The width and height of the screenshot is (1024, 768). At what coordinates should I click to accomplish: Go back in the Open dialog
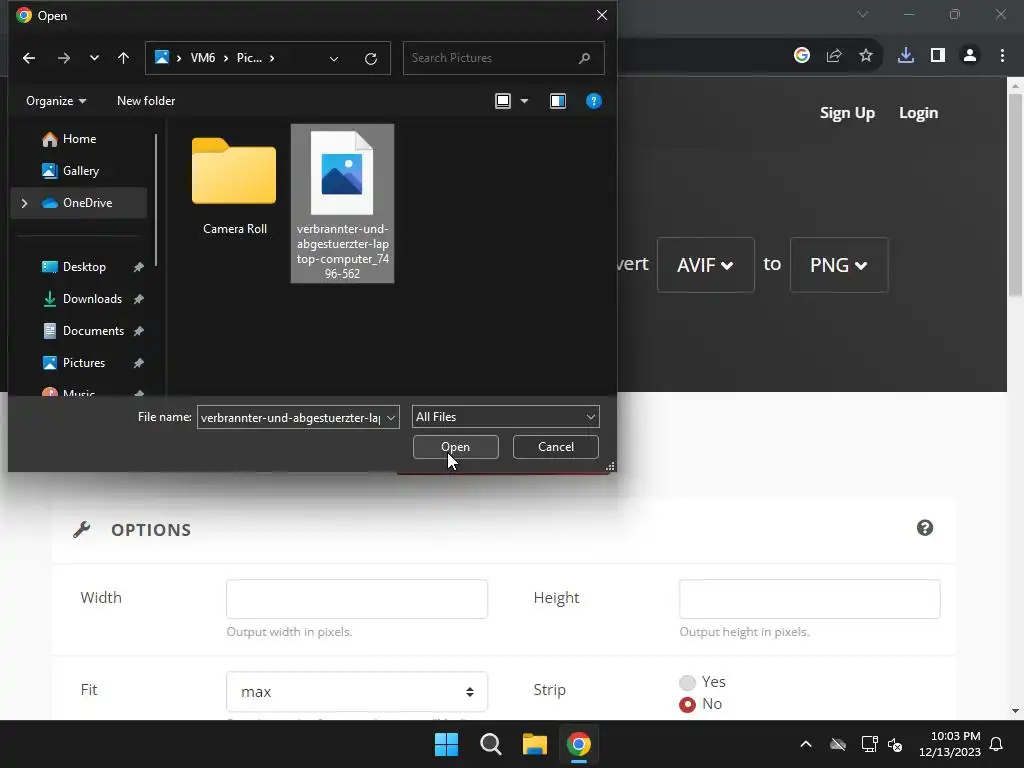click(29, 58)
